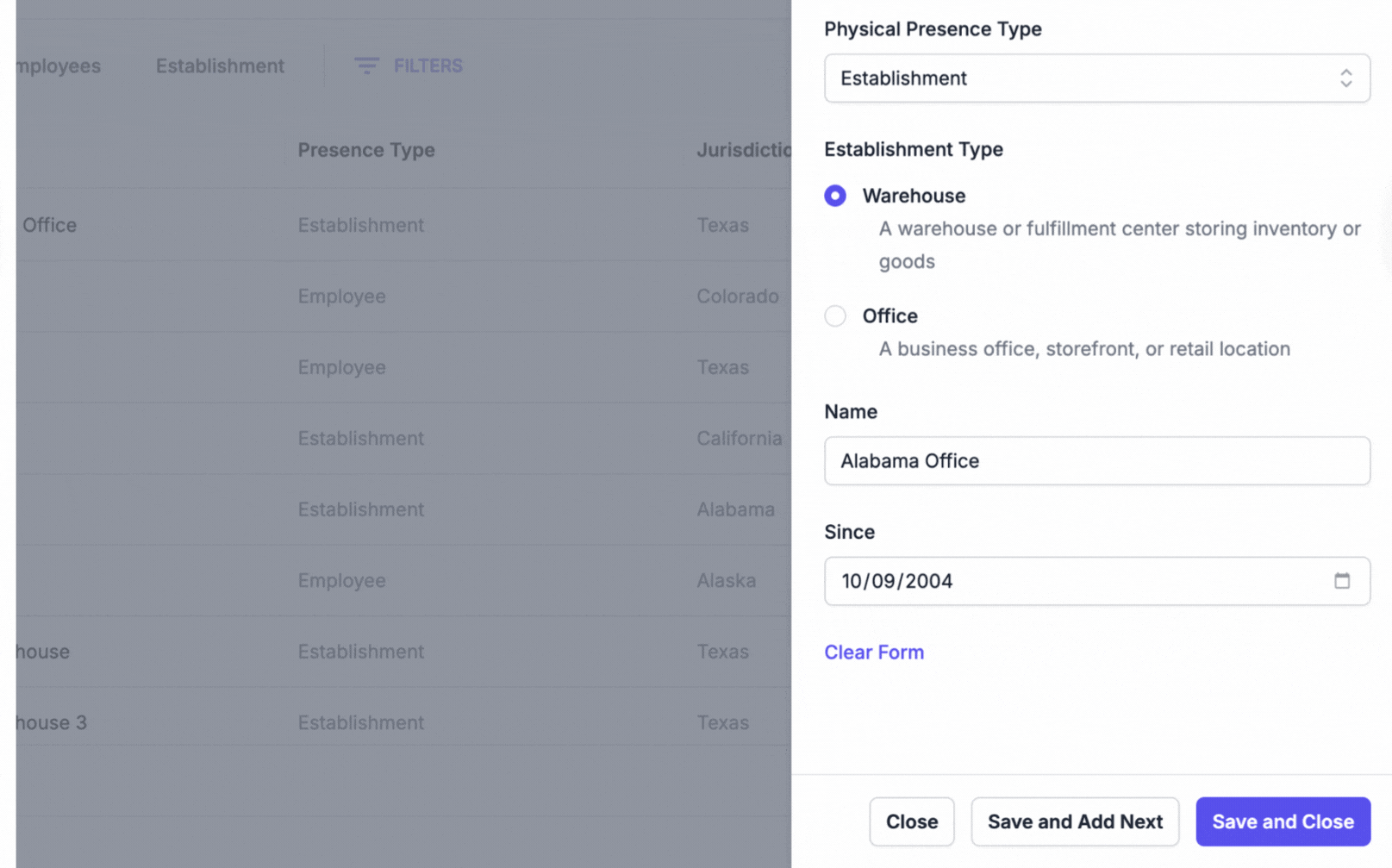Switch to the Establishment tab
The width and height of the screenshot is (1392, 868).
click(220, 66)
